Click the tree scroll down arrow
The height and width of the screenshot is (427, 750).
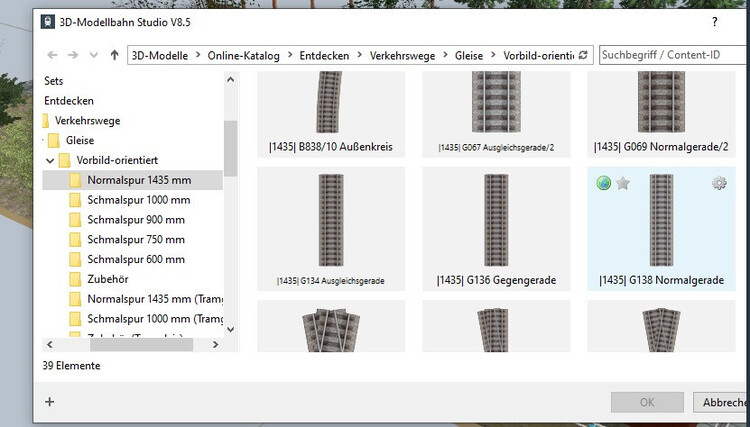tap(231, 329)
